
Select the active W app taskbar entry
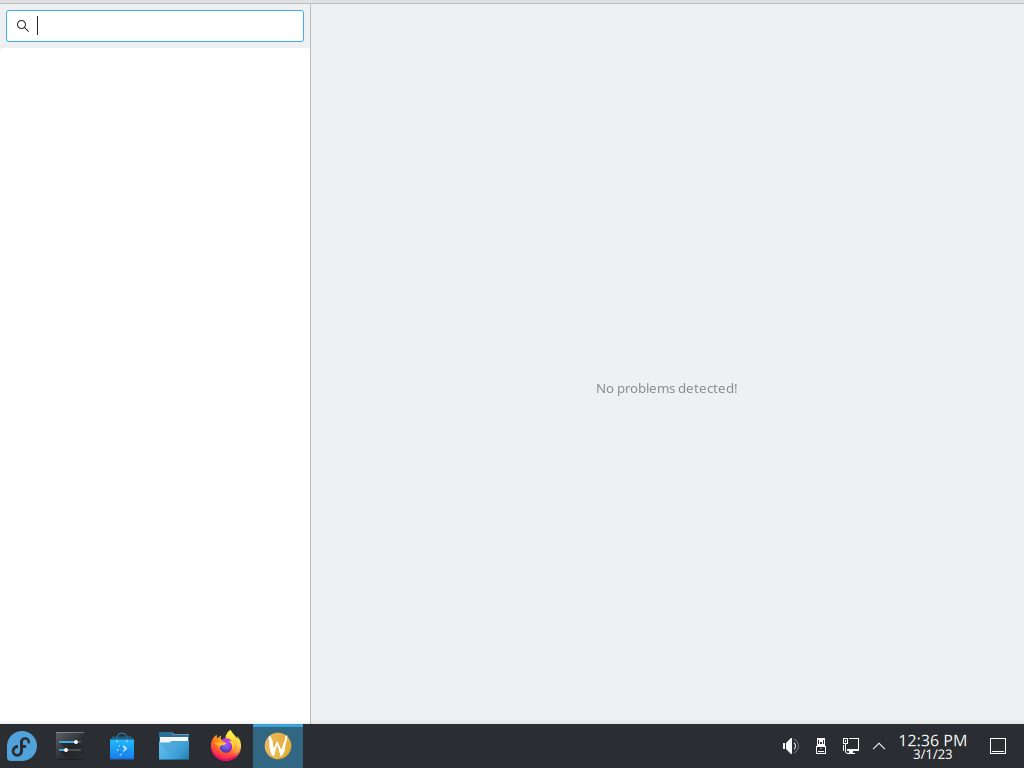click(x=278, y=746)
